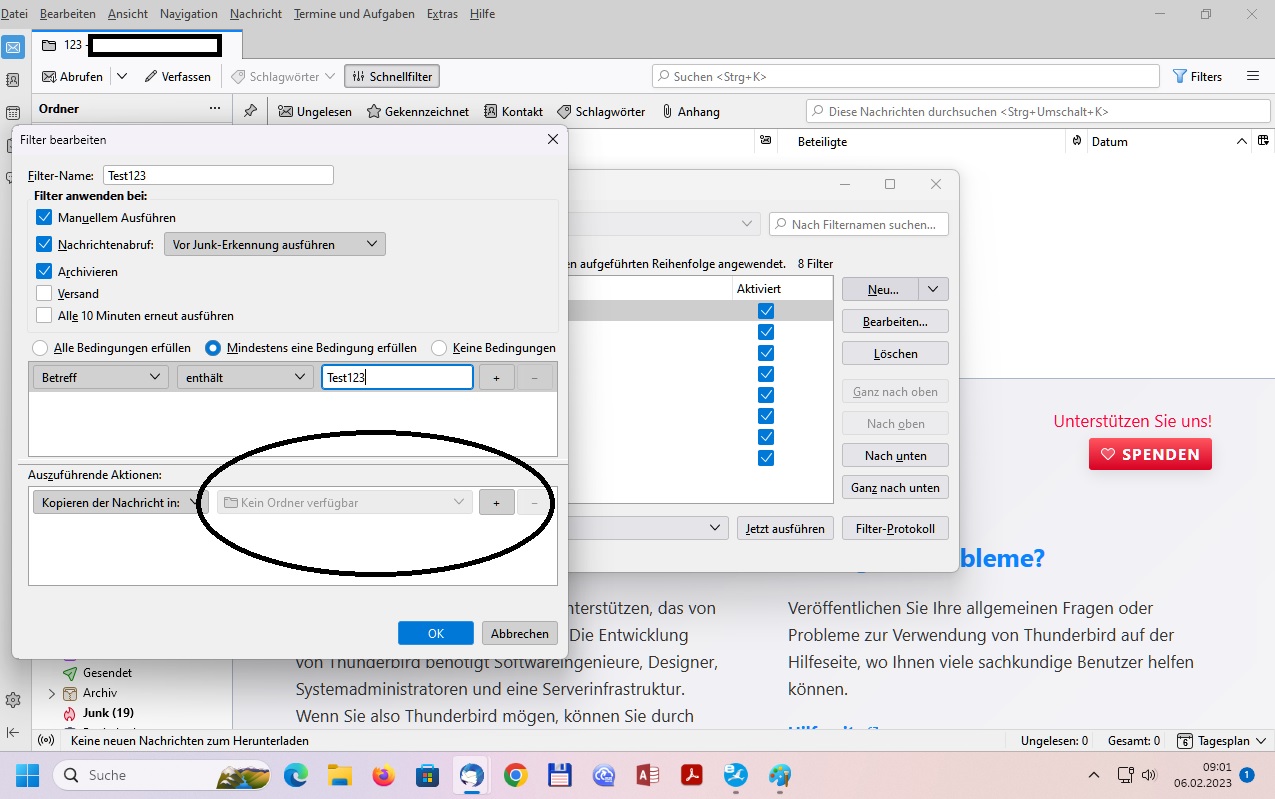Enable the Versand checkbox

[44, 293]
